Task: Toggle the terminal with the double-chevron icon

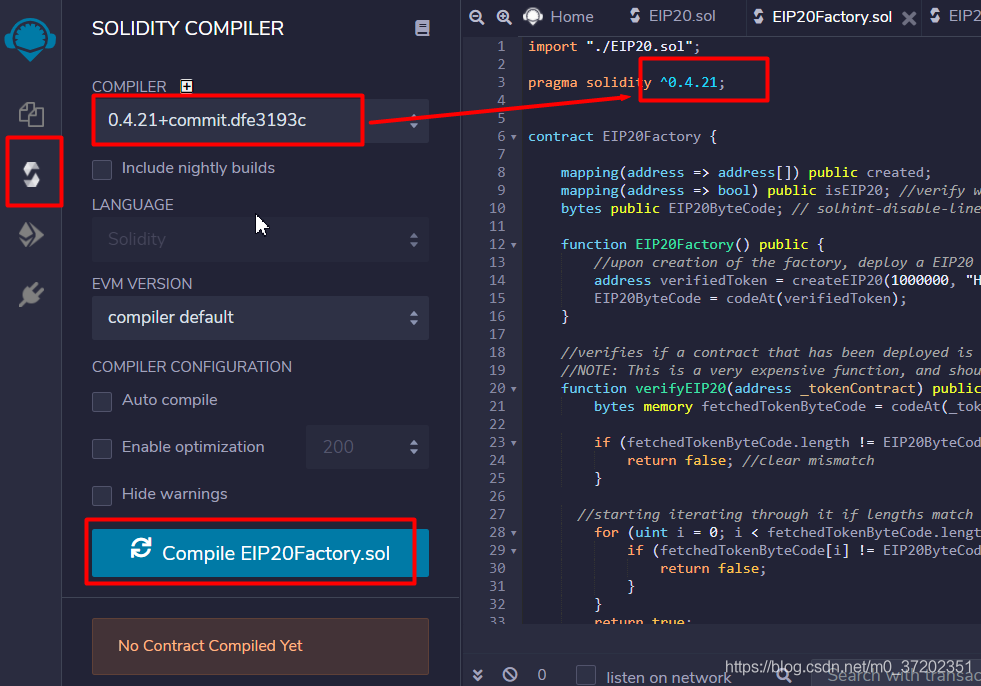Action: coord(478,675)
